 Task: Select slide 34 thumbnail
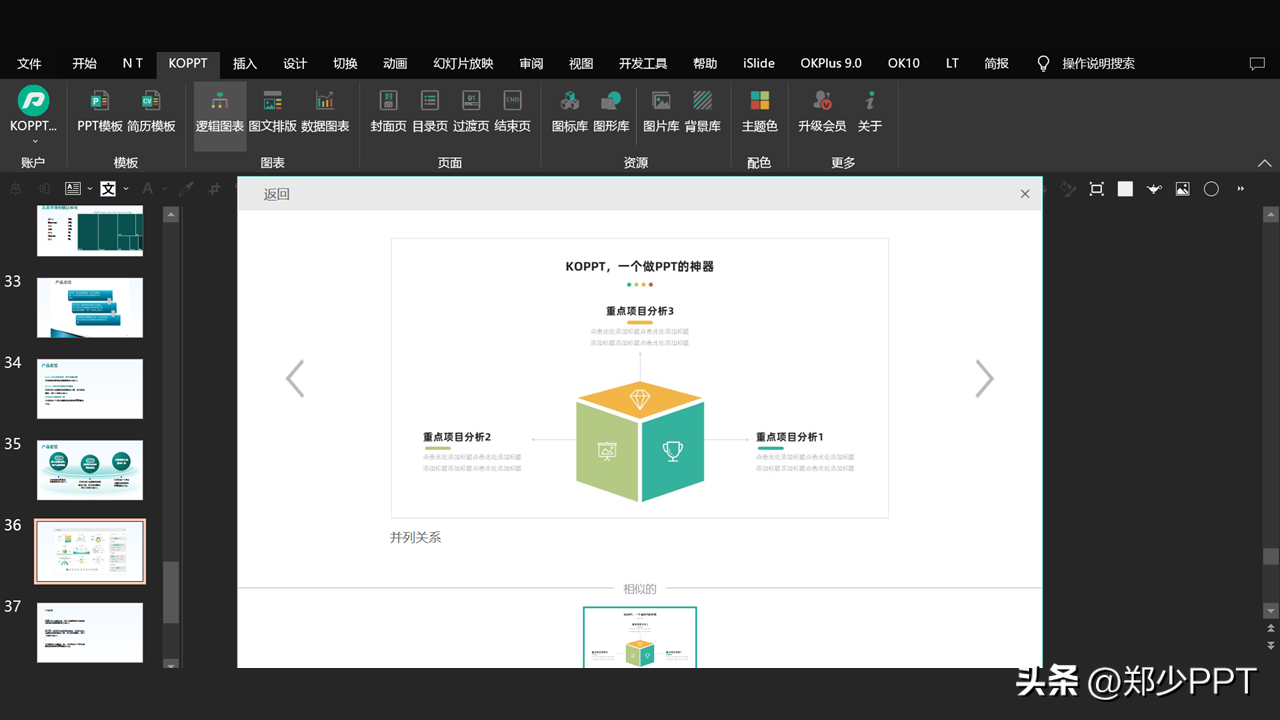(x=90, y=389)
